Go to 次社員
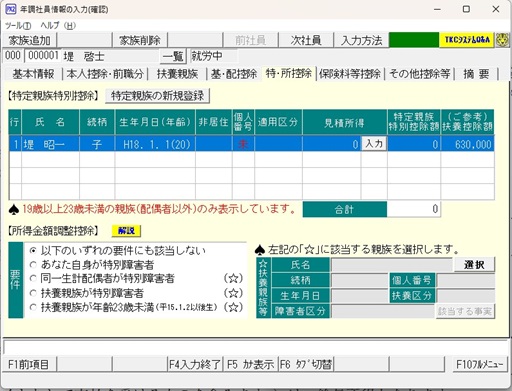 tap(306, 40)
